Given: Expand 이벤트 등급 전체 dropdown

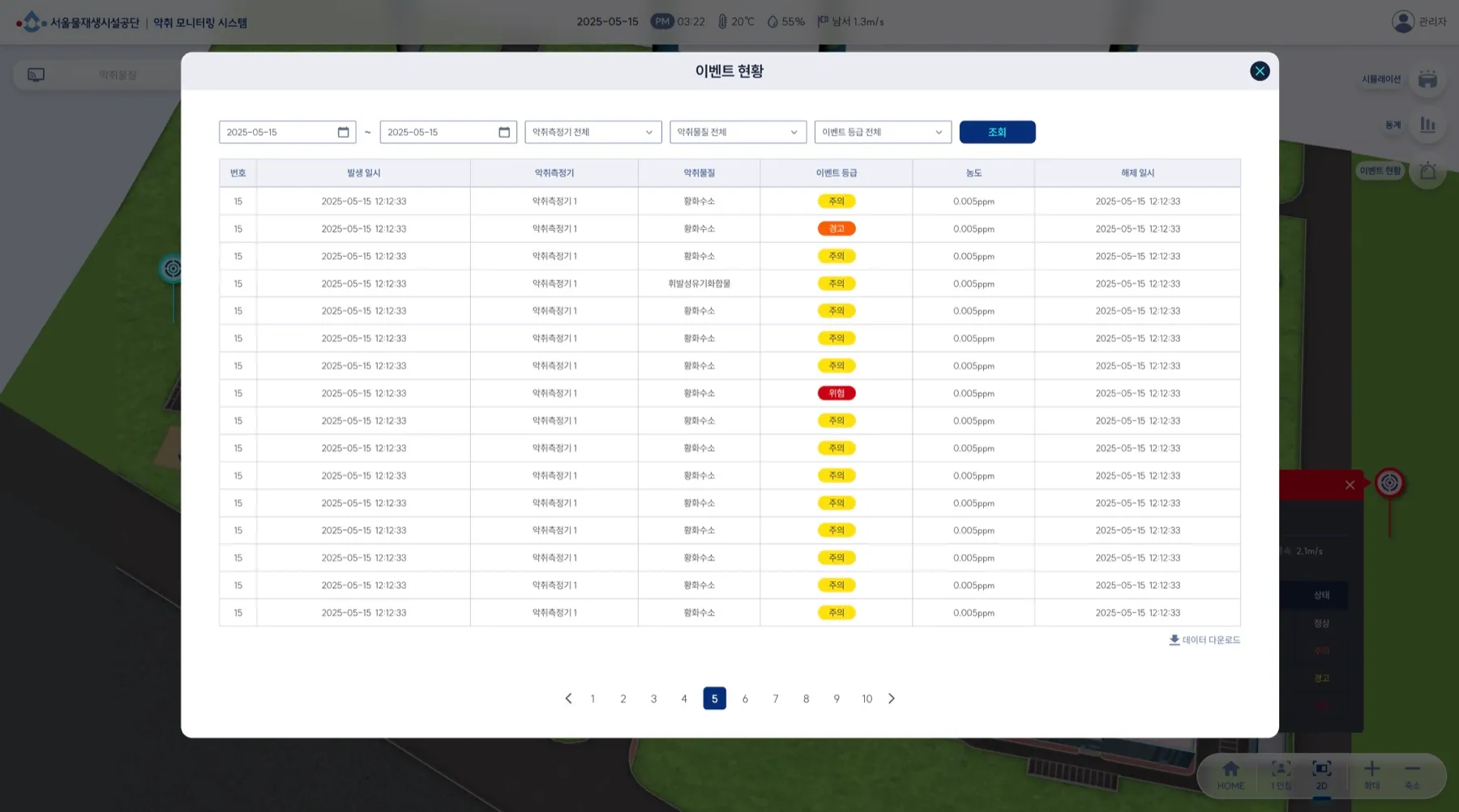Looking at the screenshot, I should (x=883, y=132).
